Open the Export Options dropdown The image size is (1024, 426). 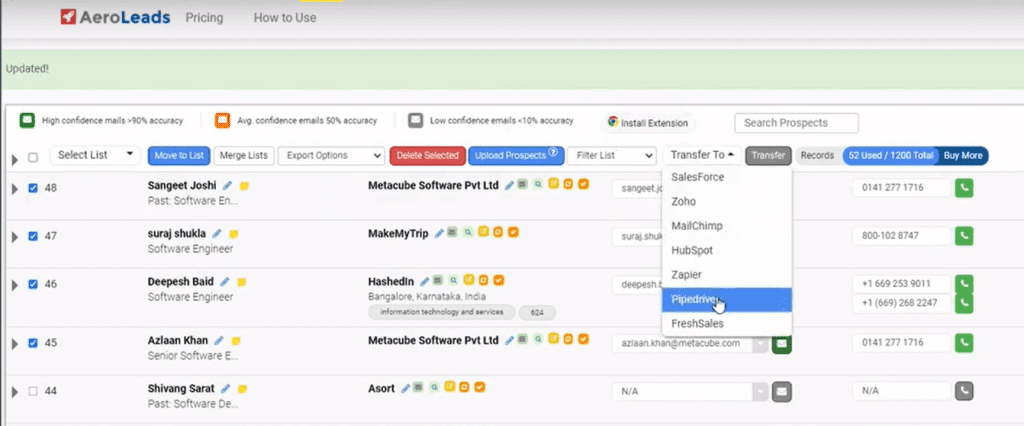click(x=331, y=156)
